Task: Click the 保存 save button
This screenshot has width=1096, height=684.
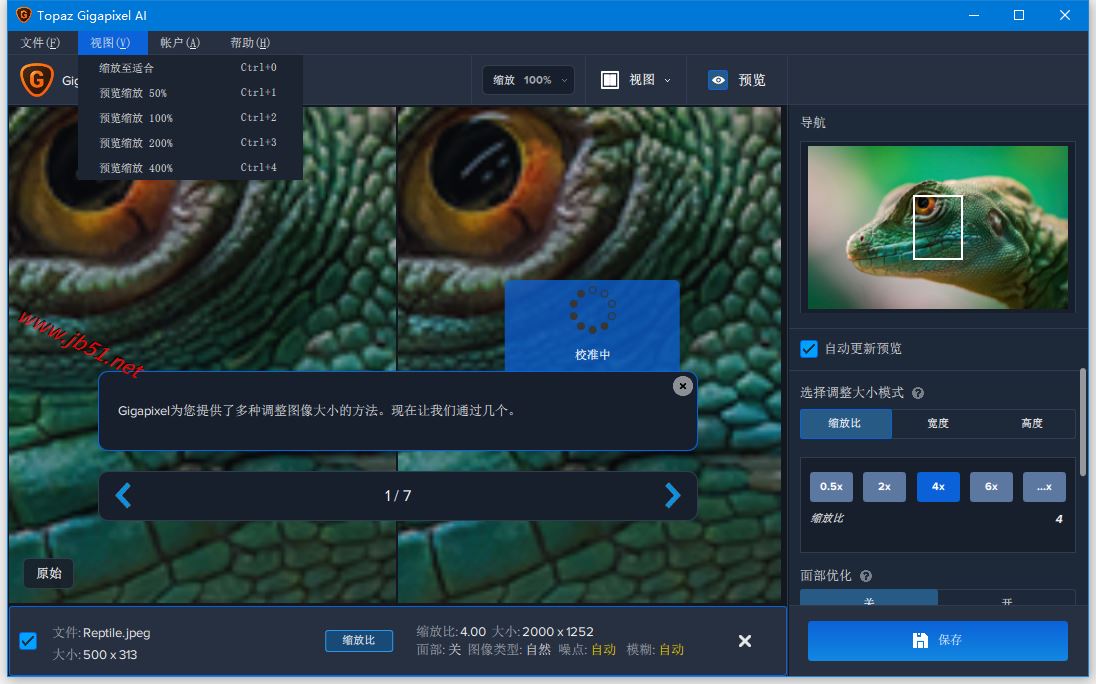Action: (x=937, y=641)
